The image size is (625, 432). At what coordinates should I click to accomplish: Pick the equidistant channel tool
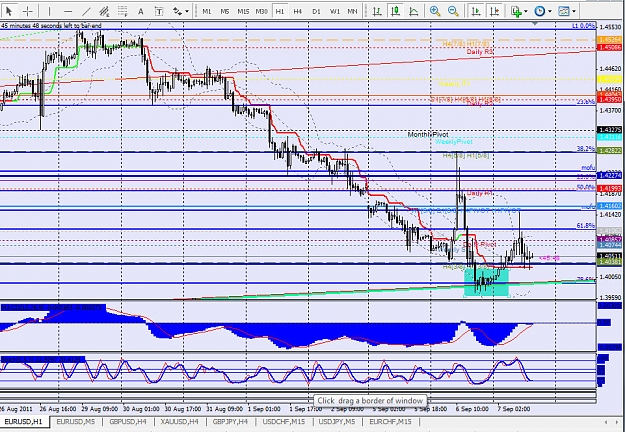tap(104, 11)
